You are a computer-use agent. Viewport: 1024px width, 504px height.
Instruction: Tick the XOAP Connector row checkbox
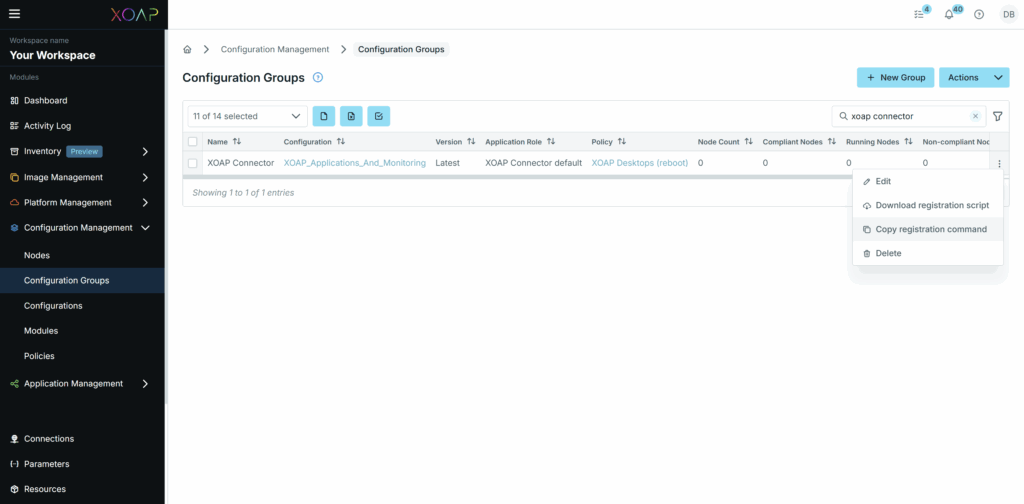coord(193,163)
